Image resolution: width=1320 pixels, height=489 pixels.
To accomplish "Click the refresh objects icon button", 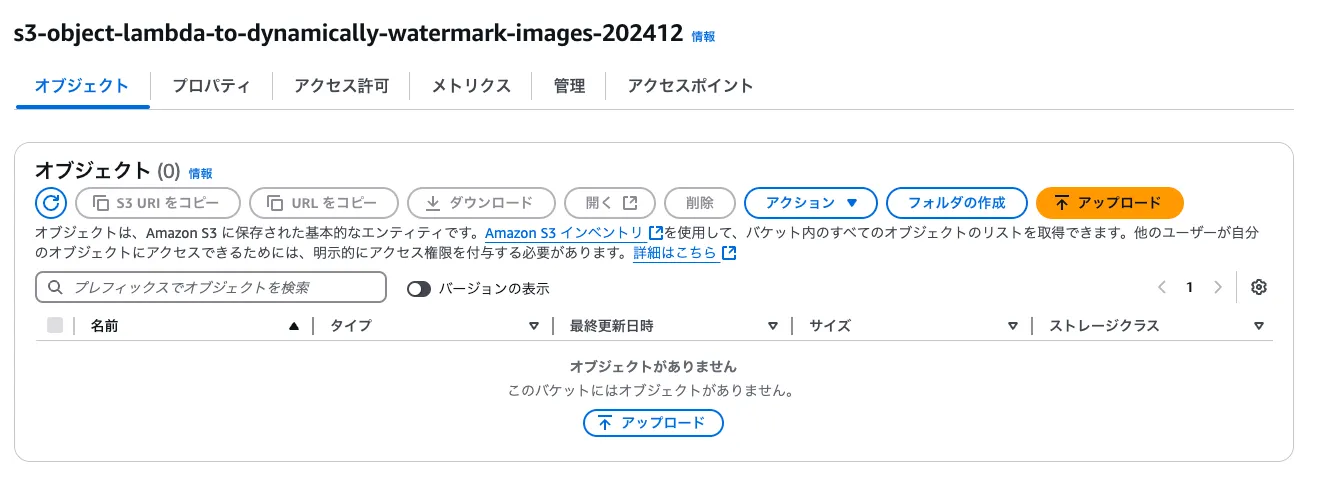I will click(x=51, y=203).
